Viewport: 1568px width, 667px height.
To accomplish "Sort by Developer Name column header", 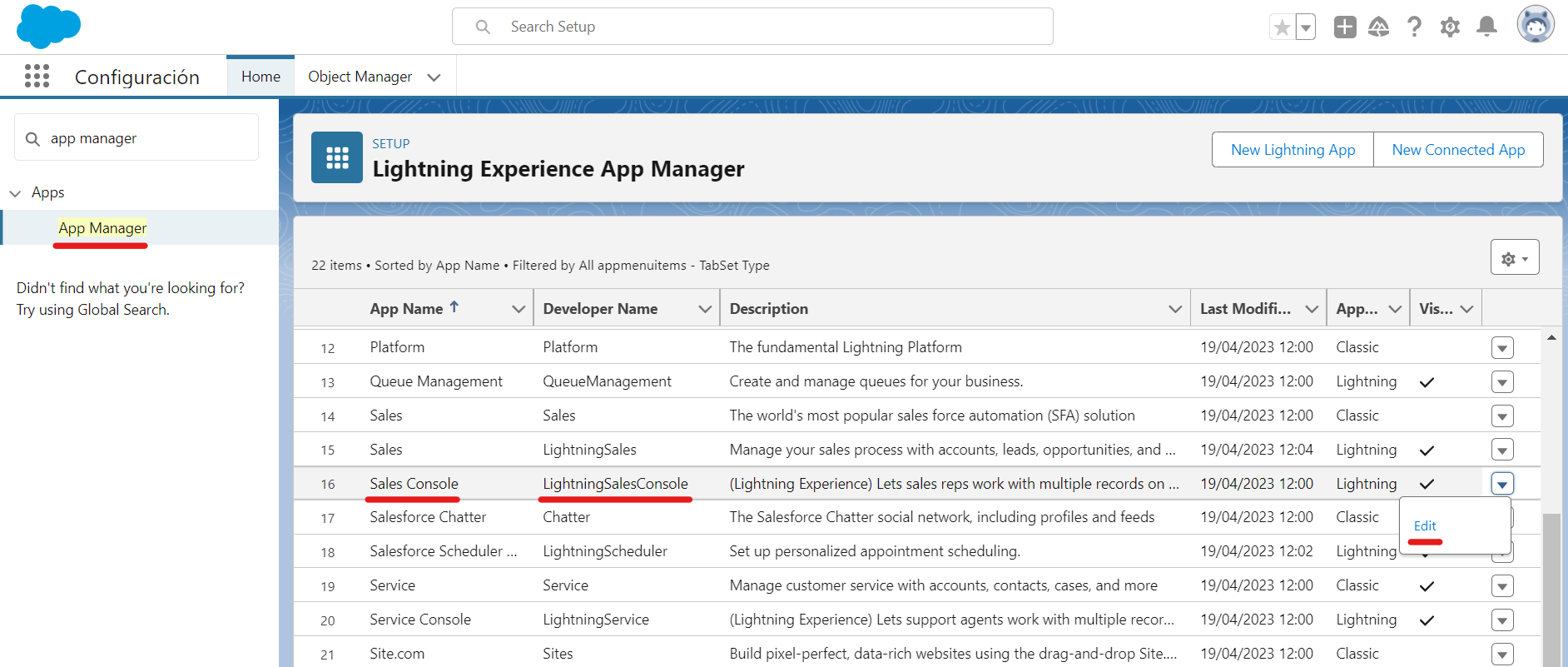I will 600,309.
